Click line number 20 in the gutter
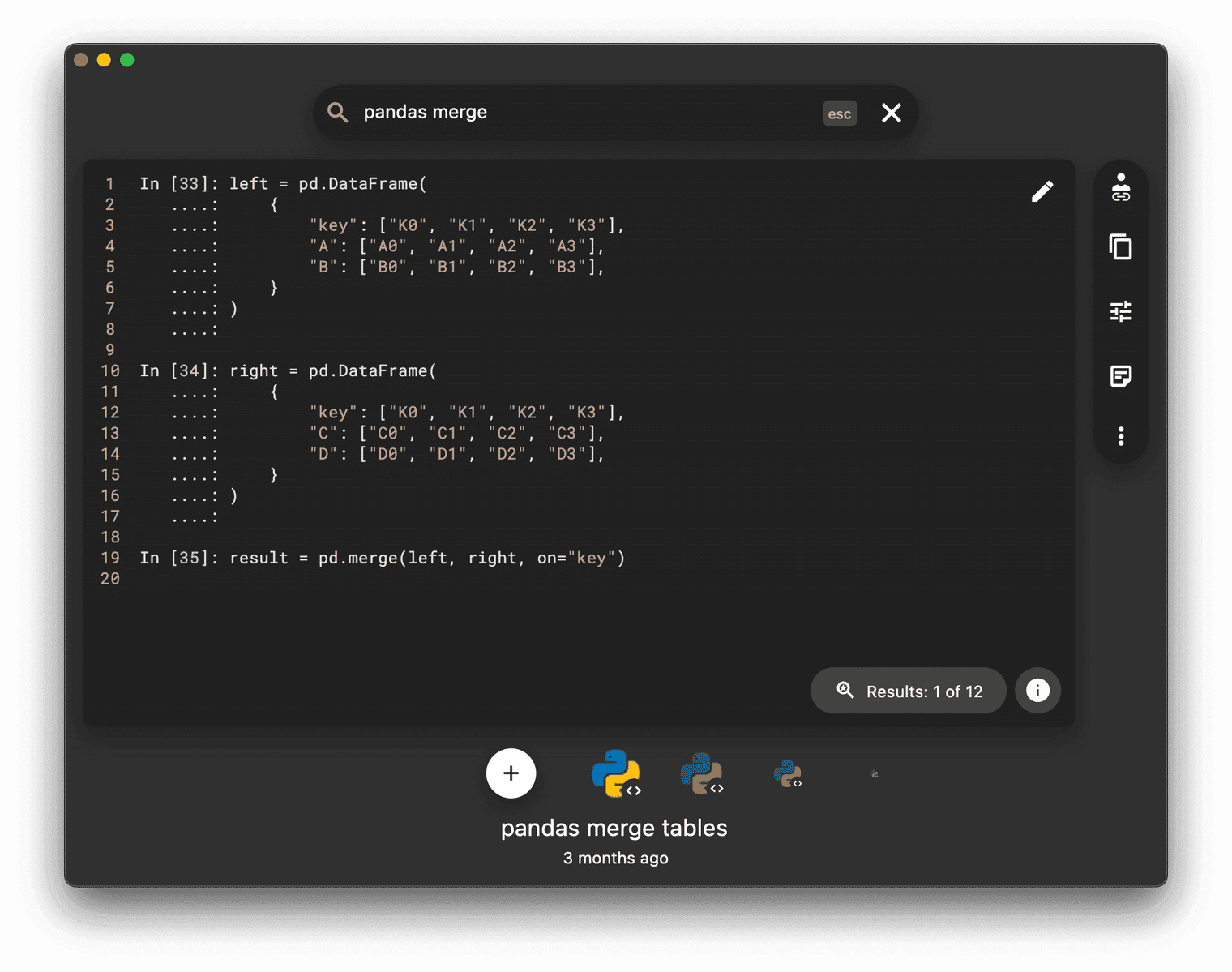1232x972 pixels. click(x=110, y=579)
